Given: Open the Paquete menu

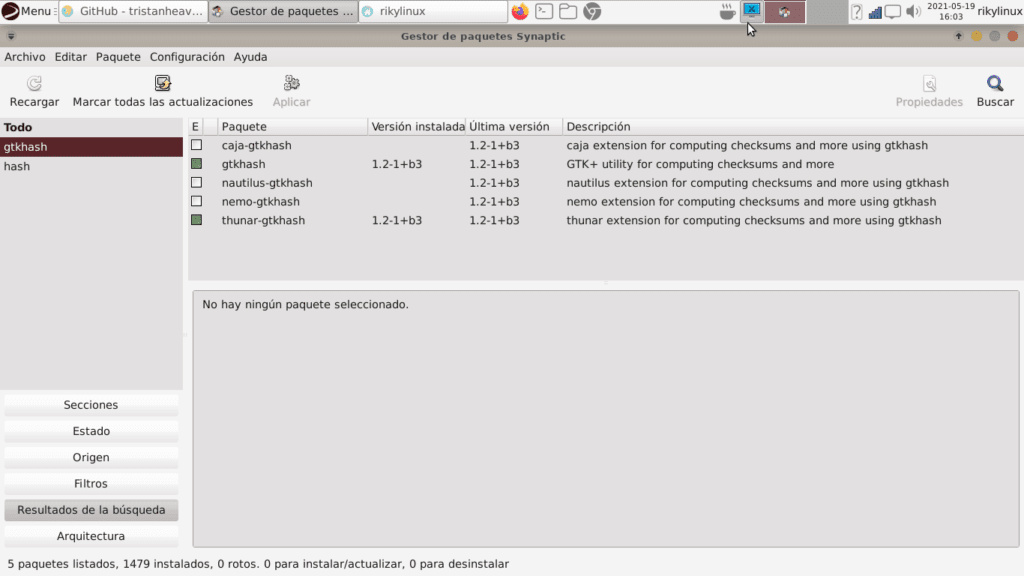Looking at the screenshot, I should click(x=118, y=57).
